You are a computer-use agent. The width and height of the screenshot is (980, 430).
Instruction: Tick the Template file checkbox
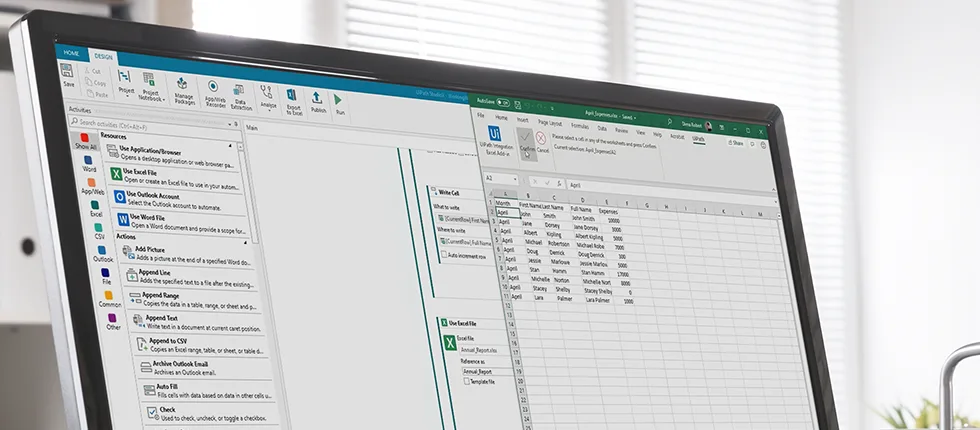pyautogui.click(x=467, y=380)
